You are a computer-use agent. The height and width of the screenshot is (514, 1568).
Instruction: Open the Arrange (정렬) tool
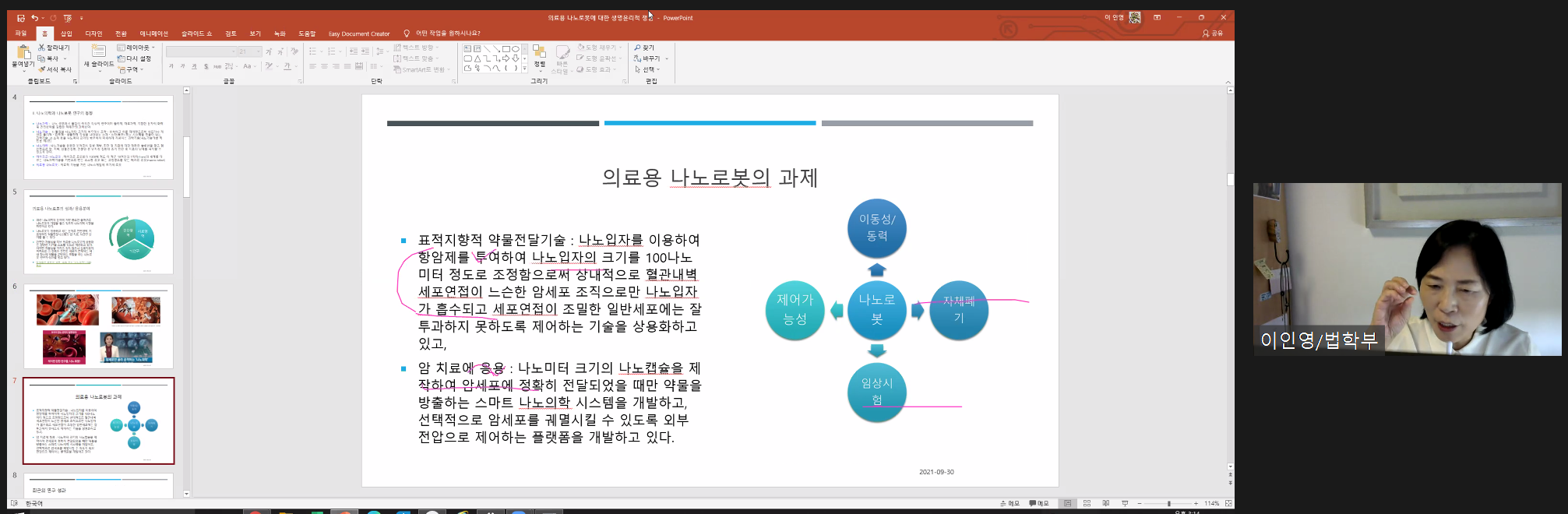539,55
